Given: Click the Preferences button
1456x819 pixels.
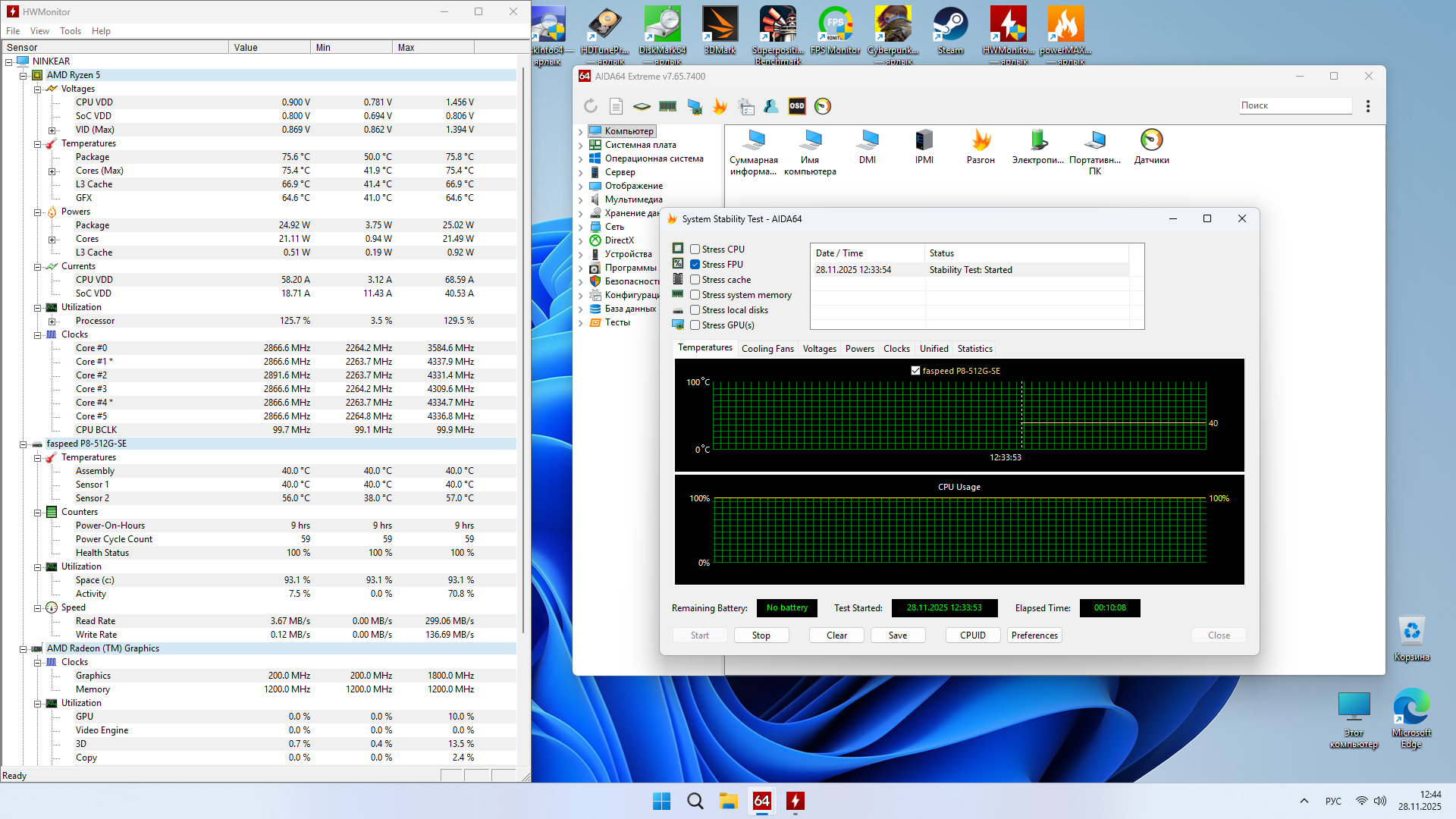Looking at the screenshot, I should pos(1034,635).
